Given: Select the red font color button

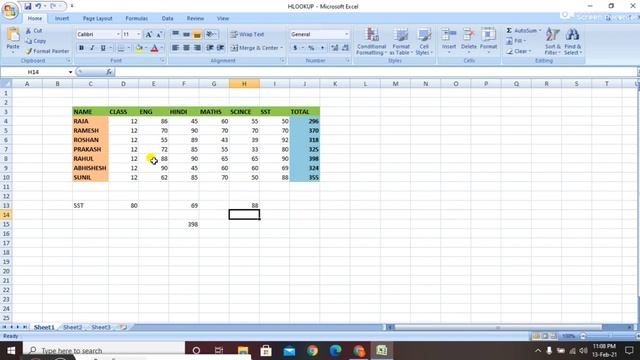Looking at the screenshot, I should click(x=154, y=48).
